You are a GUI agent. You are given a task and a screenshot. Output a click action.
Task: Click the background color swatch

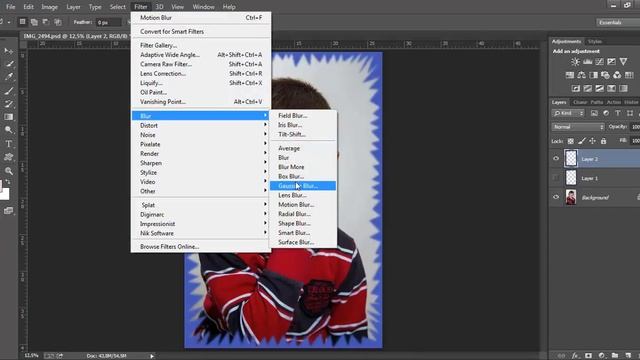4,194
